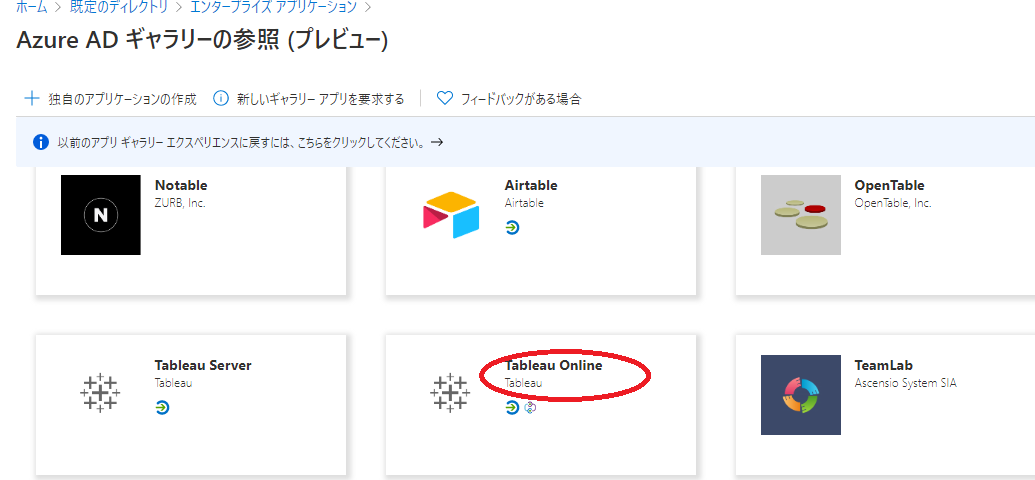Click the banner text to return to old gallery
This screenshot has height=480, width=1035.
241,142
